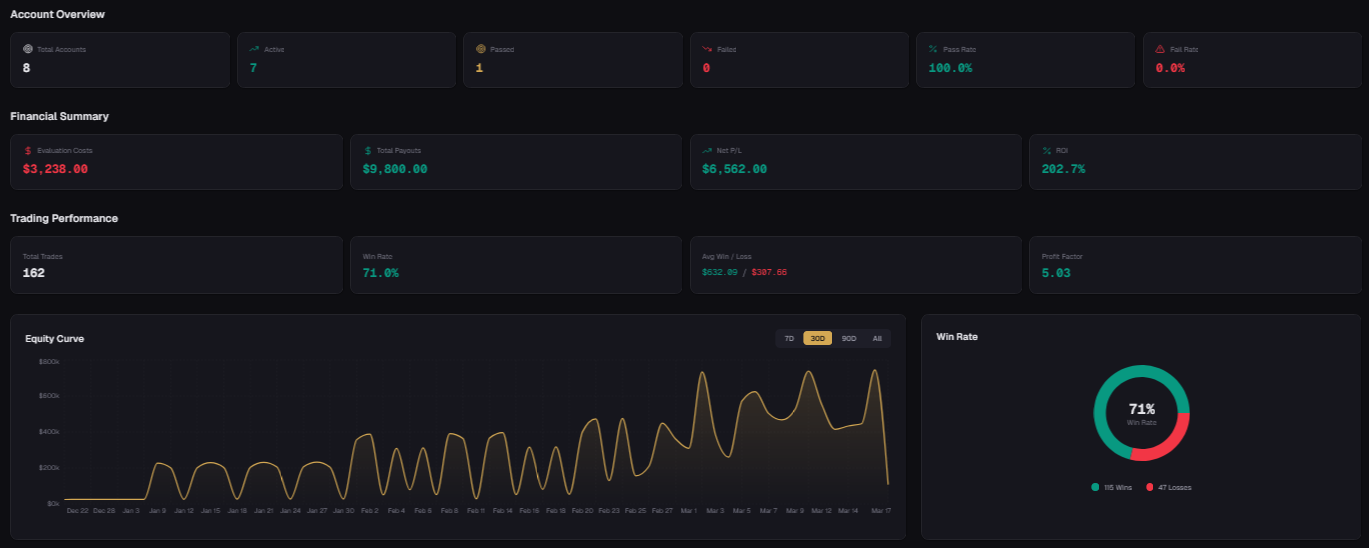Click the Failed accounts value 0
The image size is (1369, 548).
click(706, 68)
